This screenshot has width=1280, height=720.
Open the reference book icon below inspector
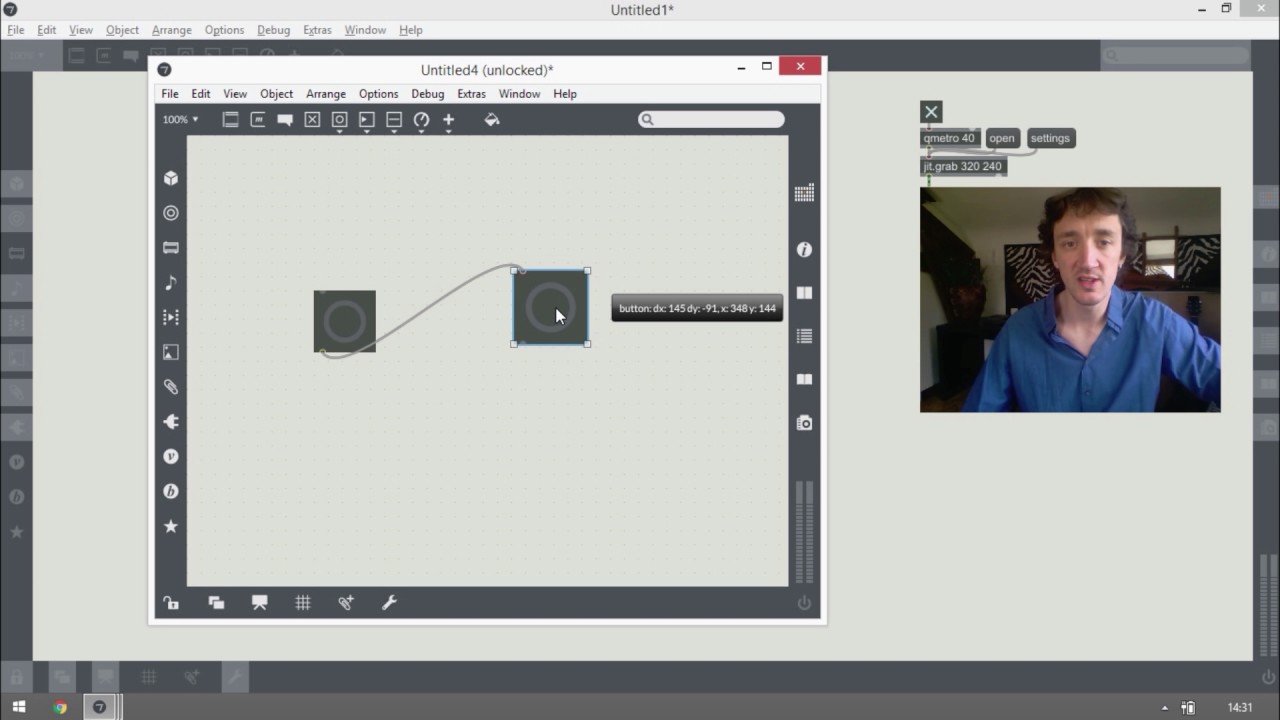point(804,293)
